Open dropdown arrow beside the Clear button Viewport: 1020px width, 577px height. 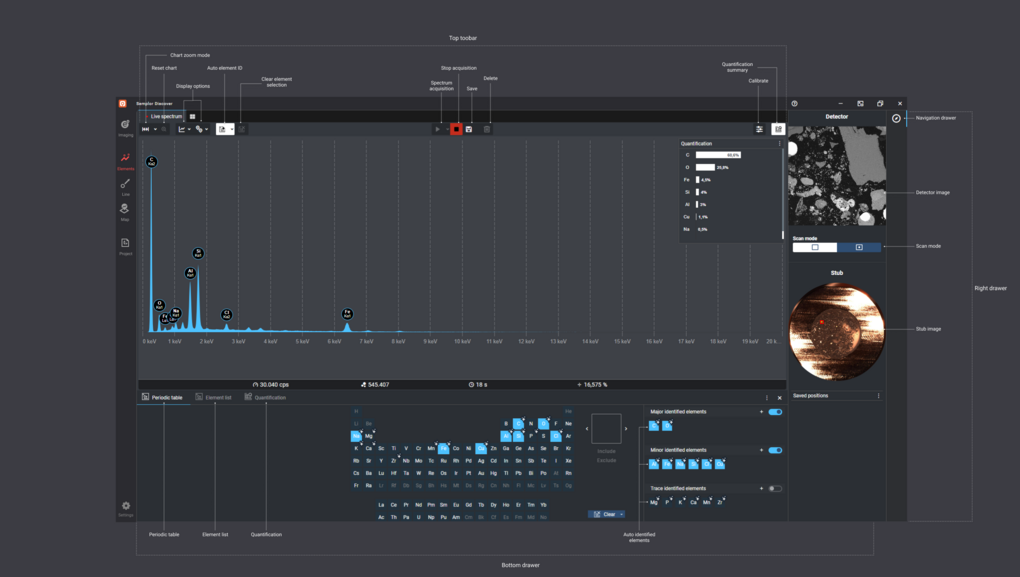(622, 515)
